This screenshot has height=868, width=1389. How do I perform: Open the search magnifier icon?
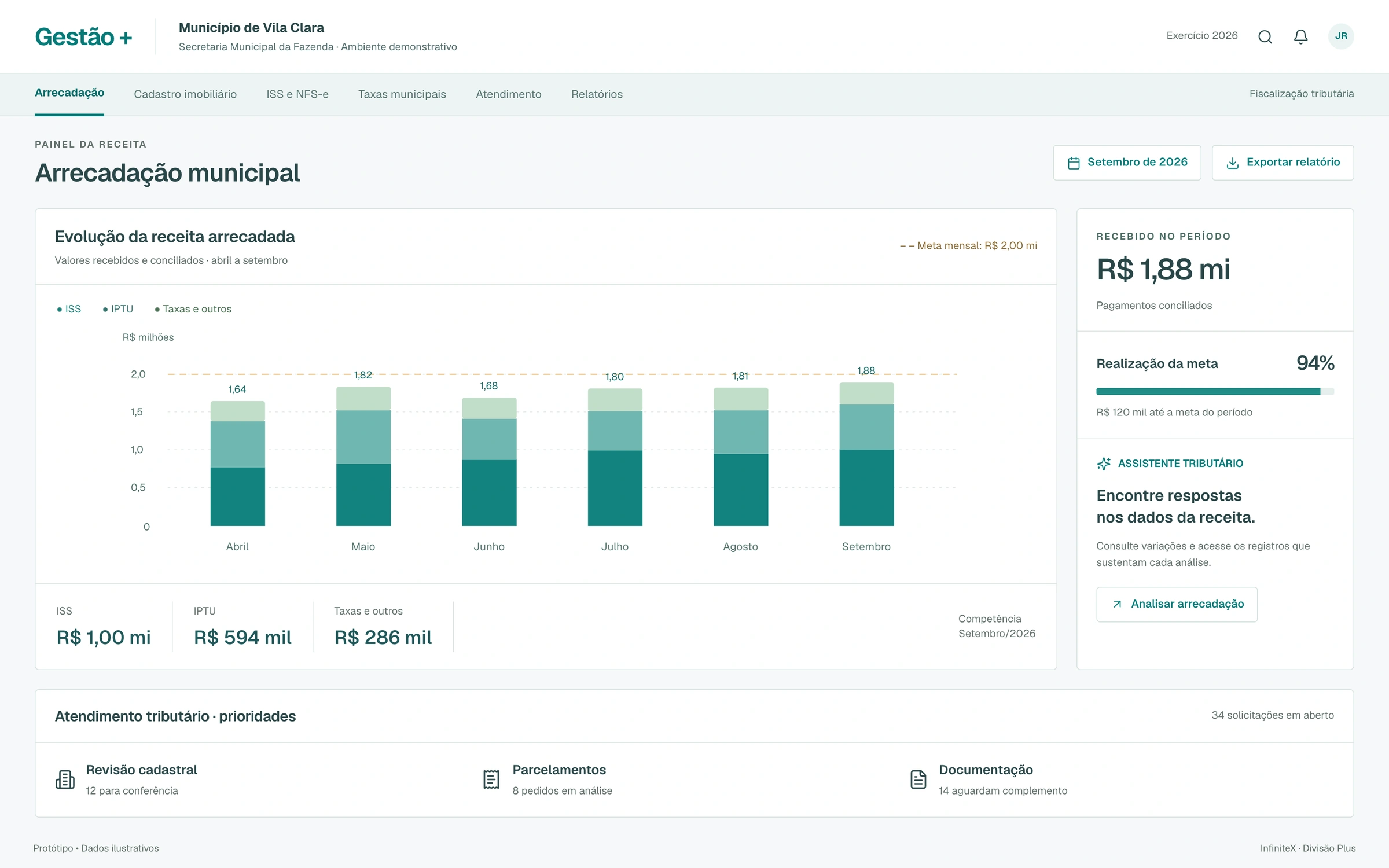1265,36
